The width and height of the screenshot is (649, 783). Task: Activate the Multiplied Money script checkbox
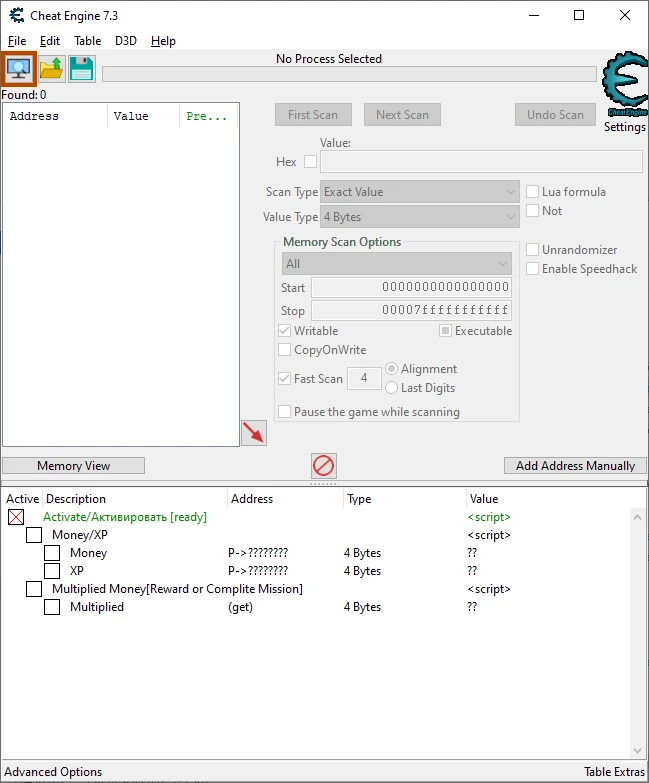[34, 589]
